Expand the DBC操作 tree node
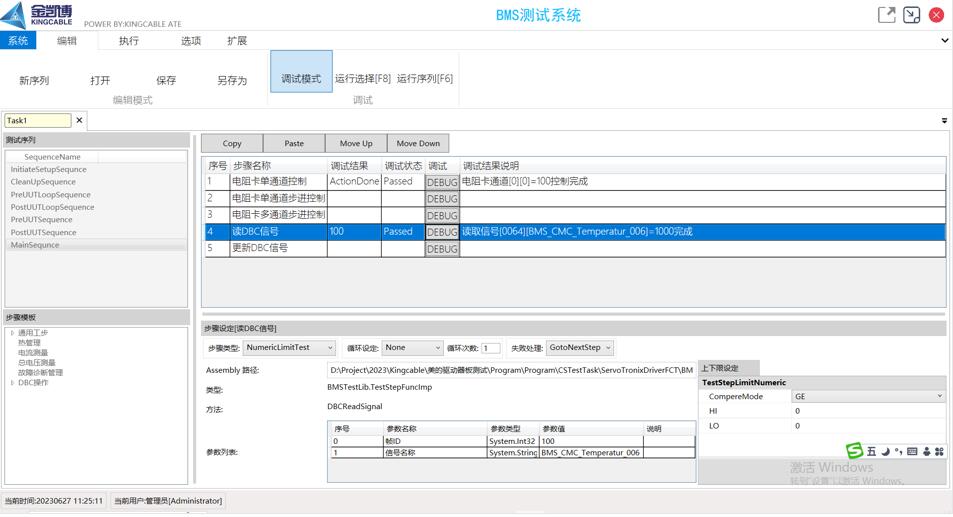The height and width of the screenshot is (517, 953). coord(12,383)
